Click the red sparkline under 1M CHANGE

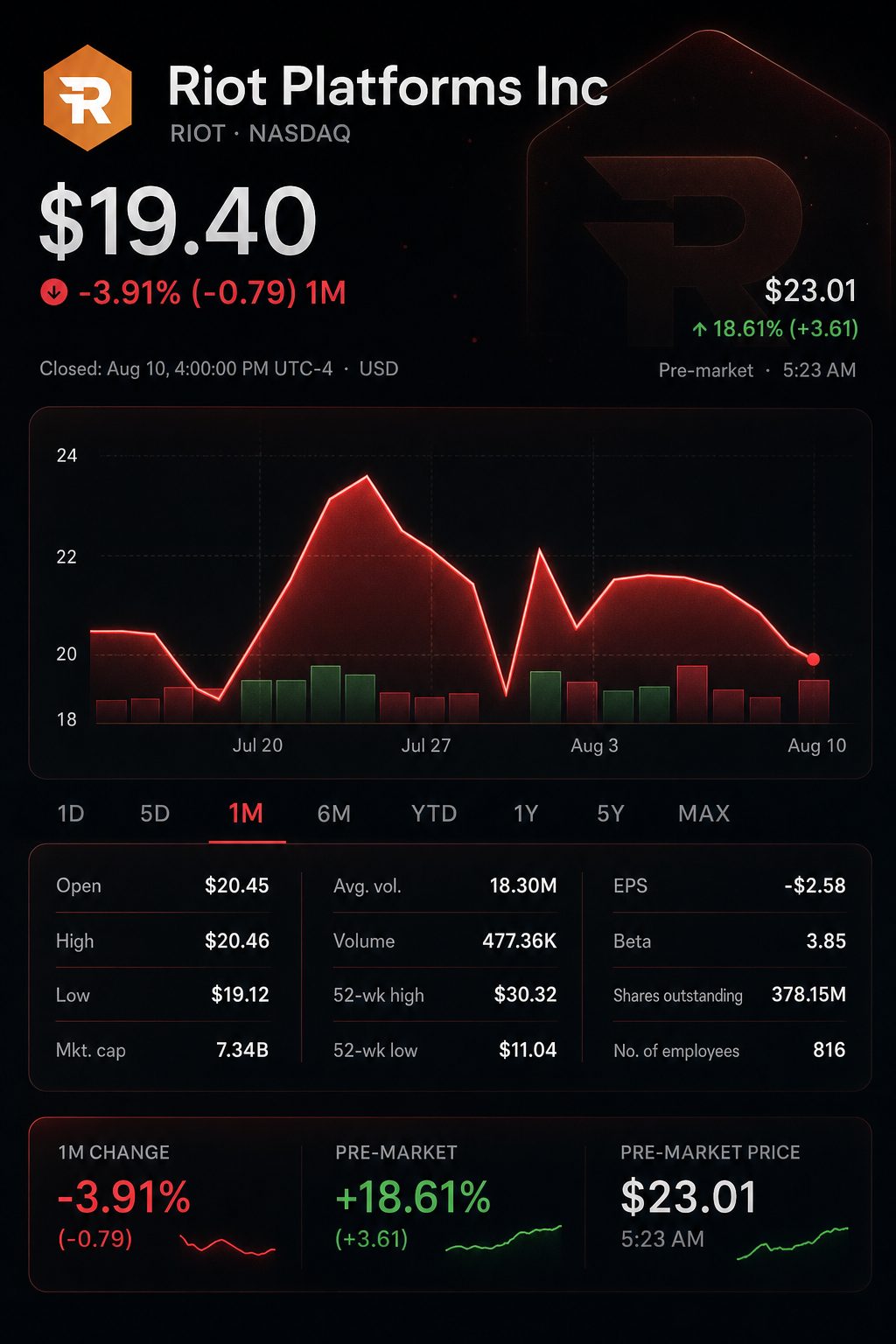227,1245
